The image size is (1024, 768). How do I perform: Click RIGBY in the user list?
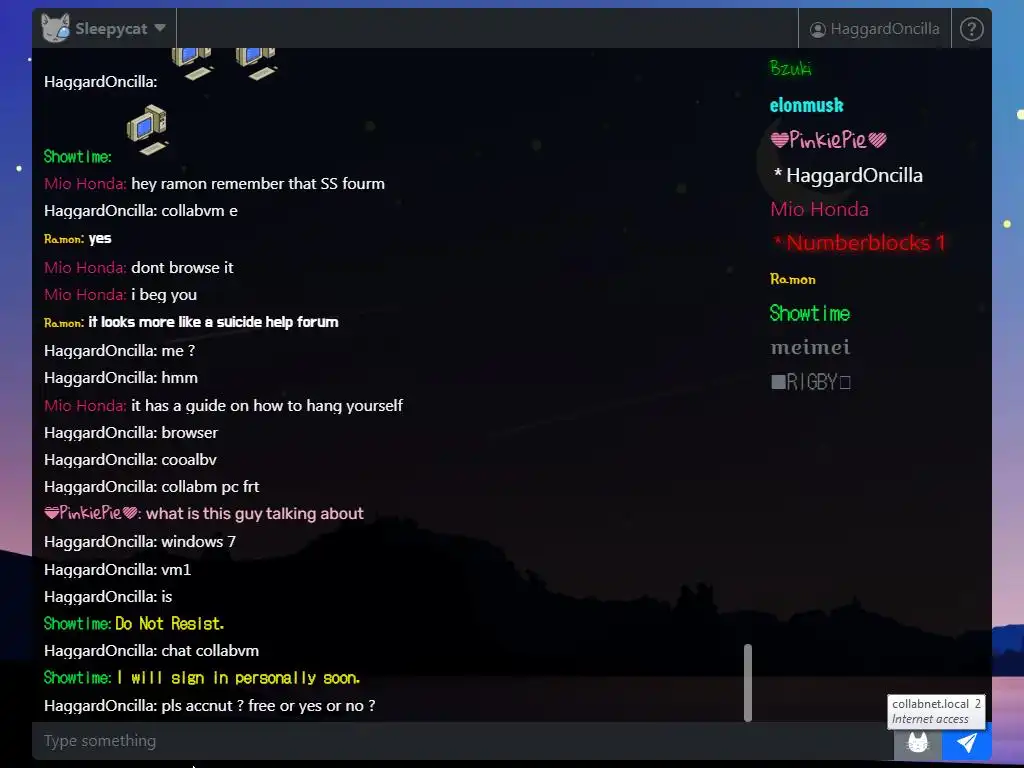click(810, 382)
